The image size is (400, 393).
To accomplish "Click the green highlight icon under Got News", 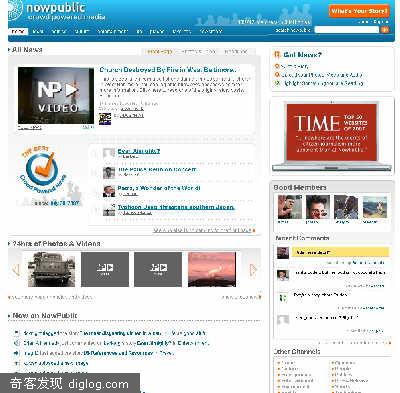I will point(276,83).
